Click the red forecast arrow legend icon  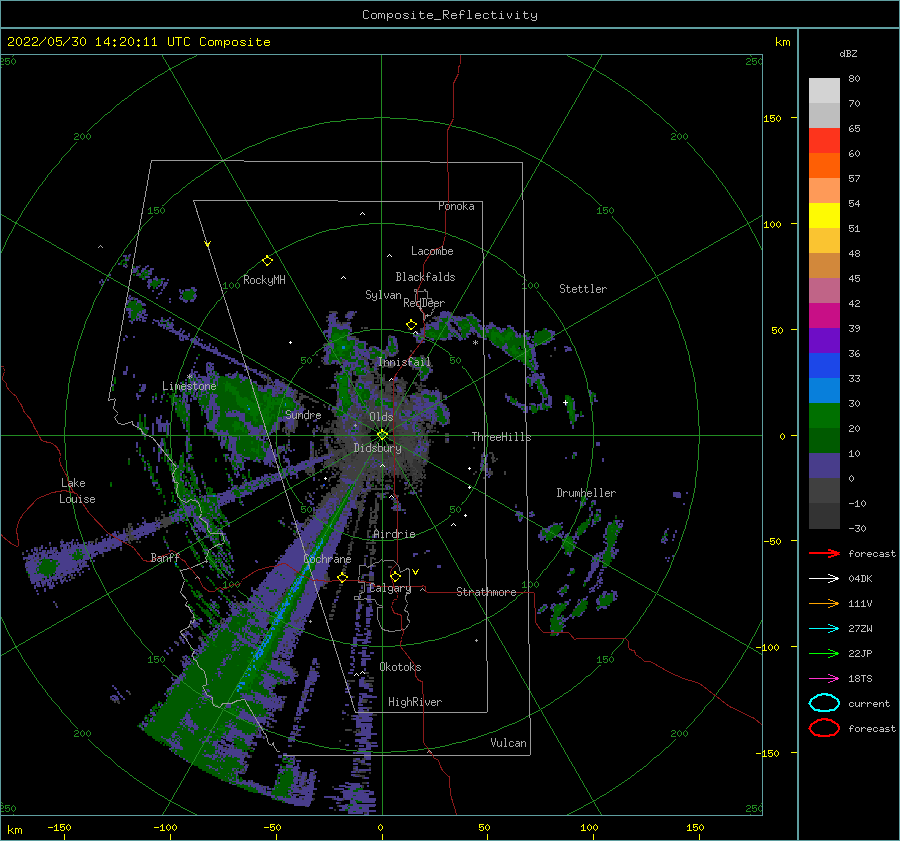point(824,553)
